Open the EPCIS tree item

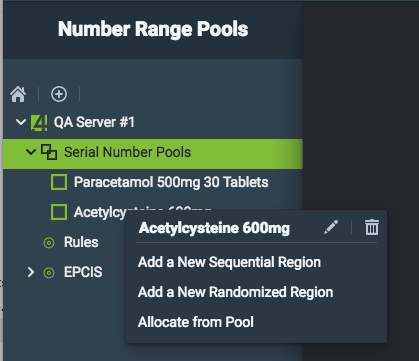point(83,272)
